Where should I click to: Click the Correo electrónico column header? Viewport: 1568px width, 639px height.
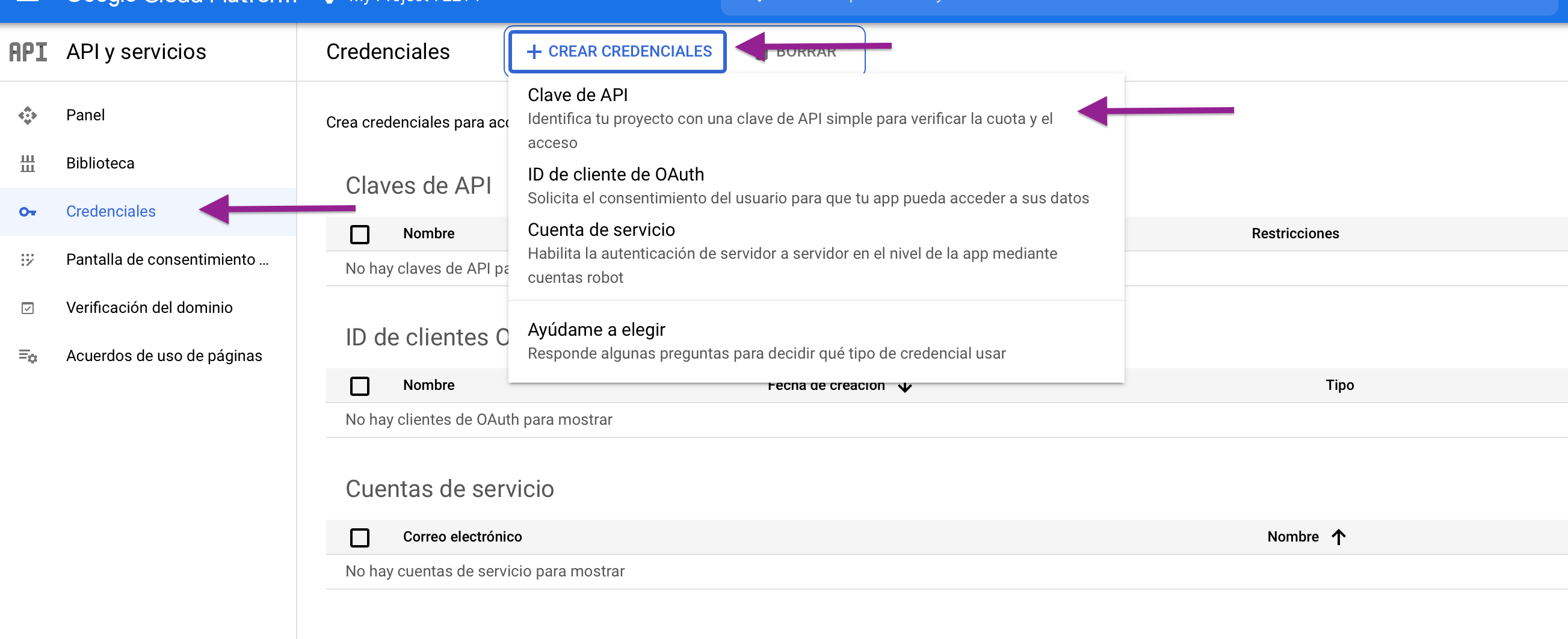click(x=462, y=537)
